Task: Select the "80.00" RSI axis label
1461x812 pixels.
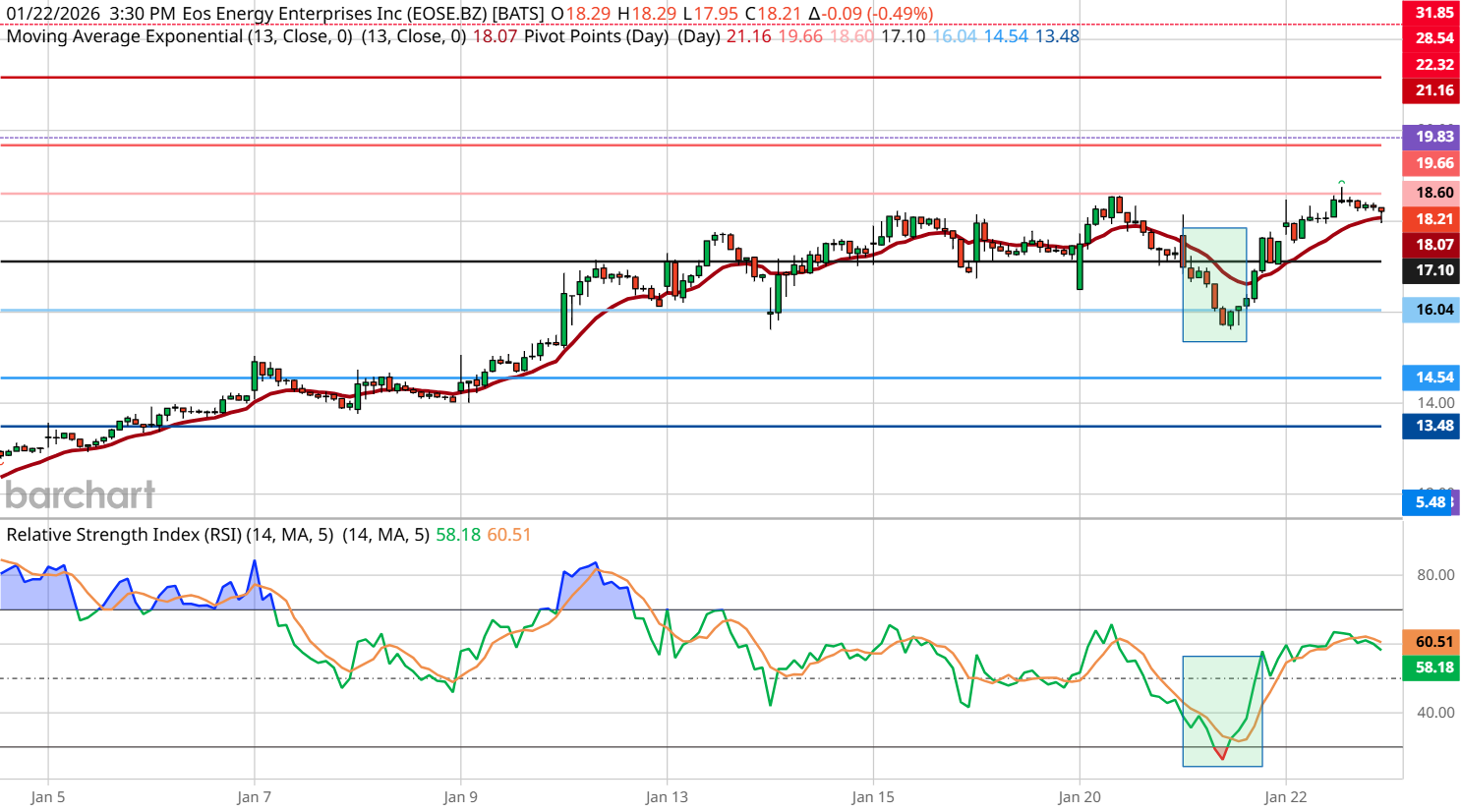Action: pos(1435,575)
